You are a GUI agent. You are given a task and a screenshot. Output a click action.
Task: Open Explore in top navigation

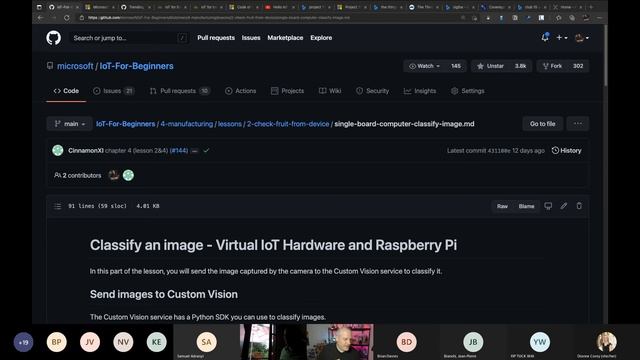(x=321, y=38)
